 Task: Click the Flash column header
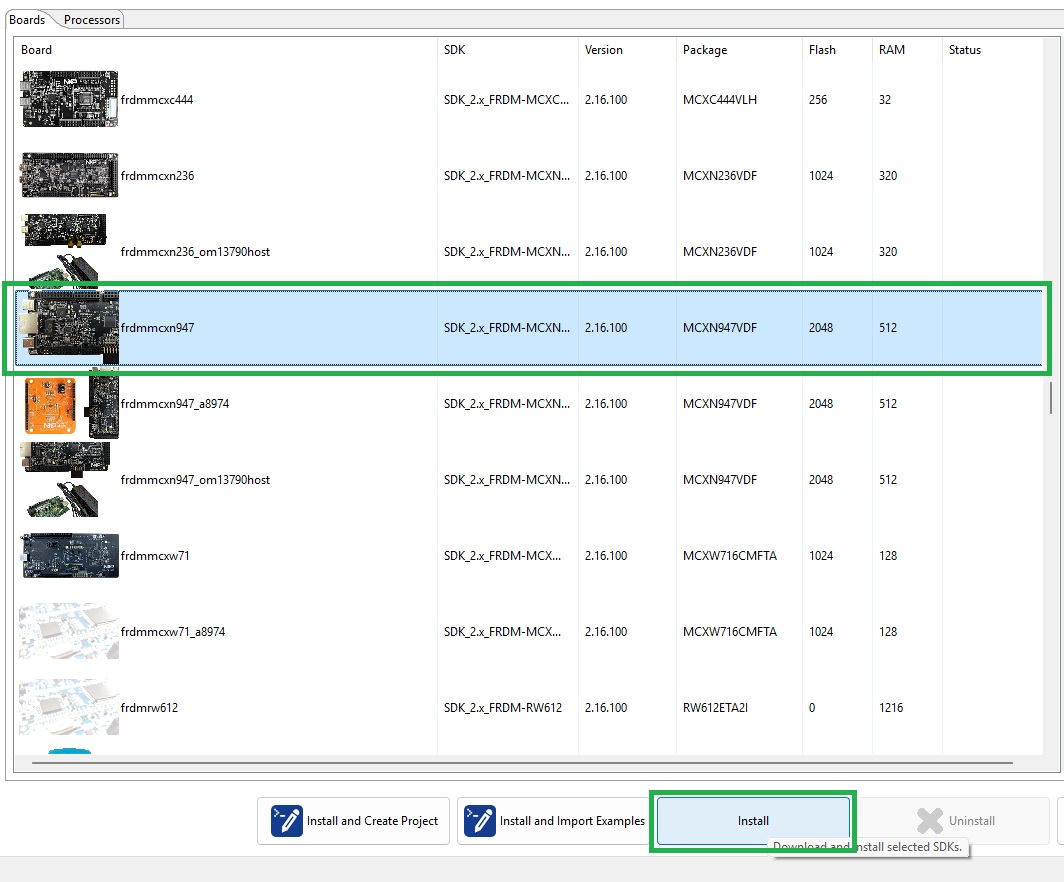pyautogui.click(x=820, y=49)
